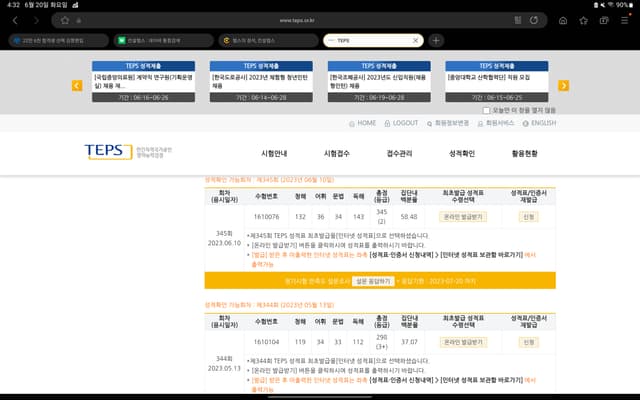The image size is (640, 400).
Task: Click 설문 응답하기 survey button
Action: pos(373,281)
